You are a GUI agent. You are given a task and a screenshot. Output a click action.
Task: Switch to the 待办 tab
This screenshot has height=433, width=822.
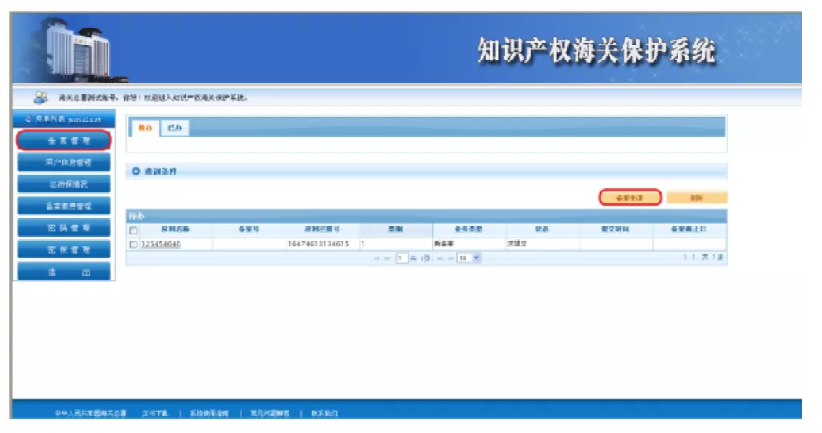145,128
